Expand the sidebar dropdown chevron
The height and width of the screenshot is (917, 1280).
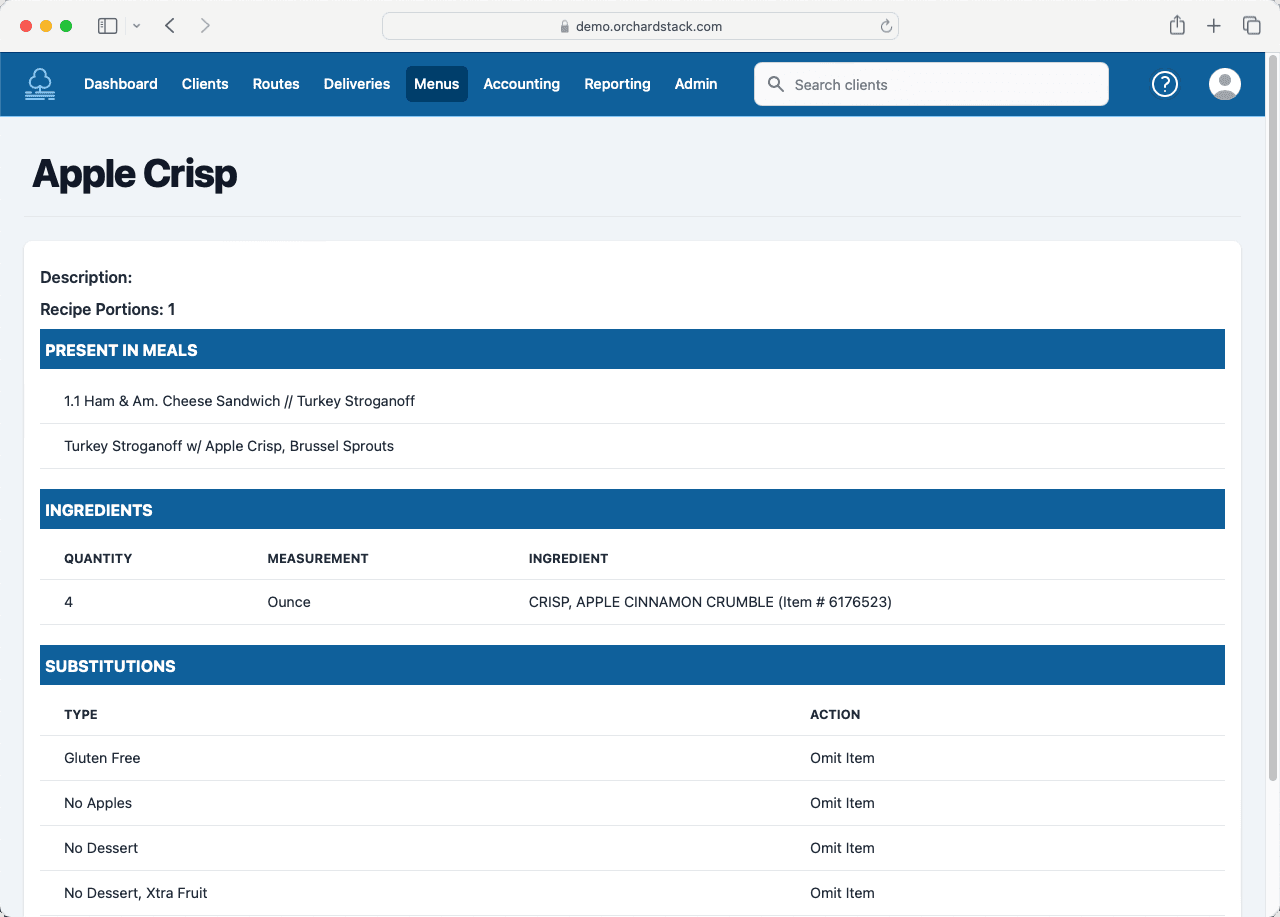(137, 26)
